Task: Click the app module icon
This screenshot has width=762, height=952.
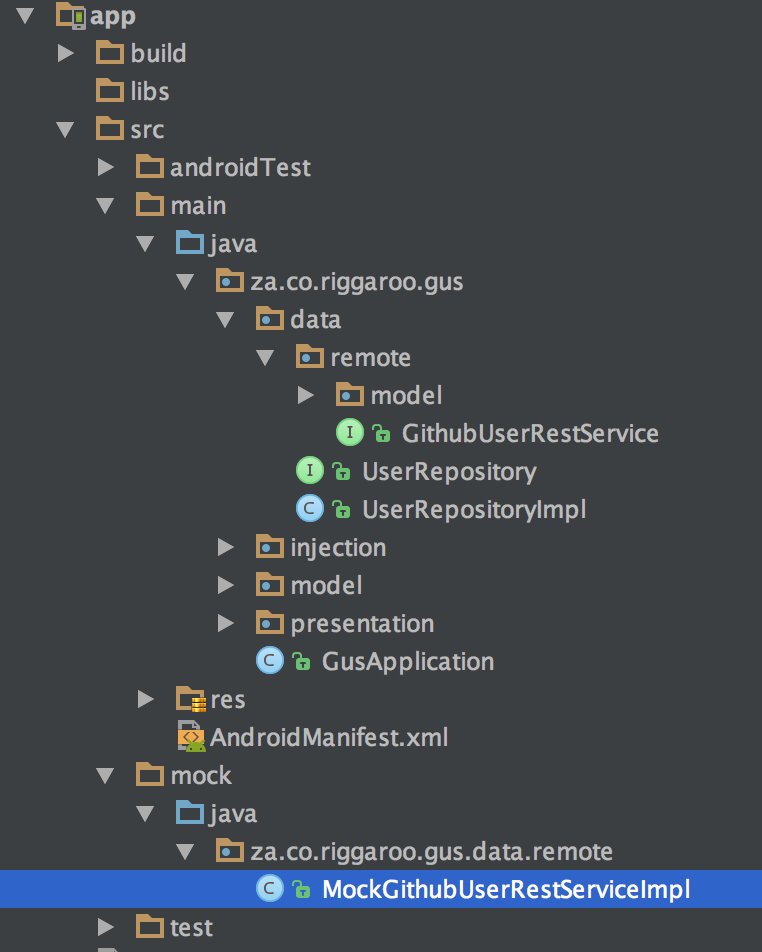Action: click(x=71, y=15)
